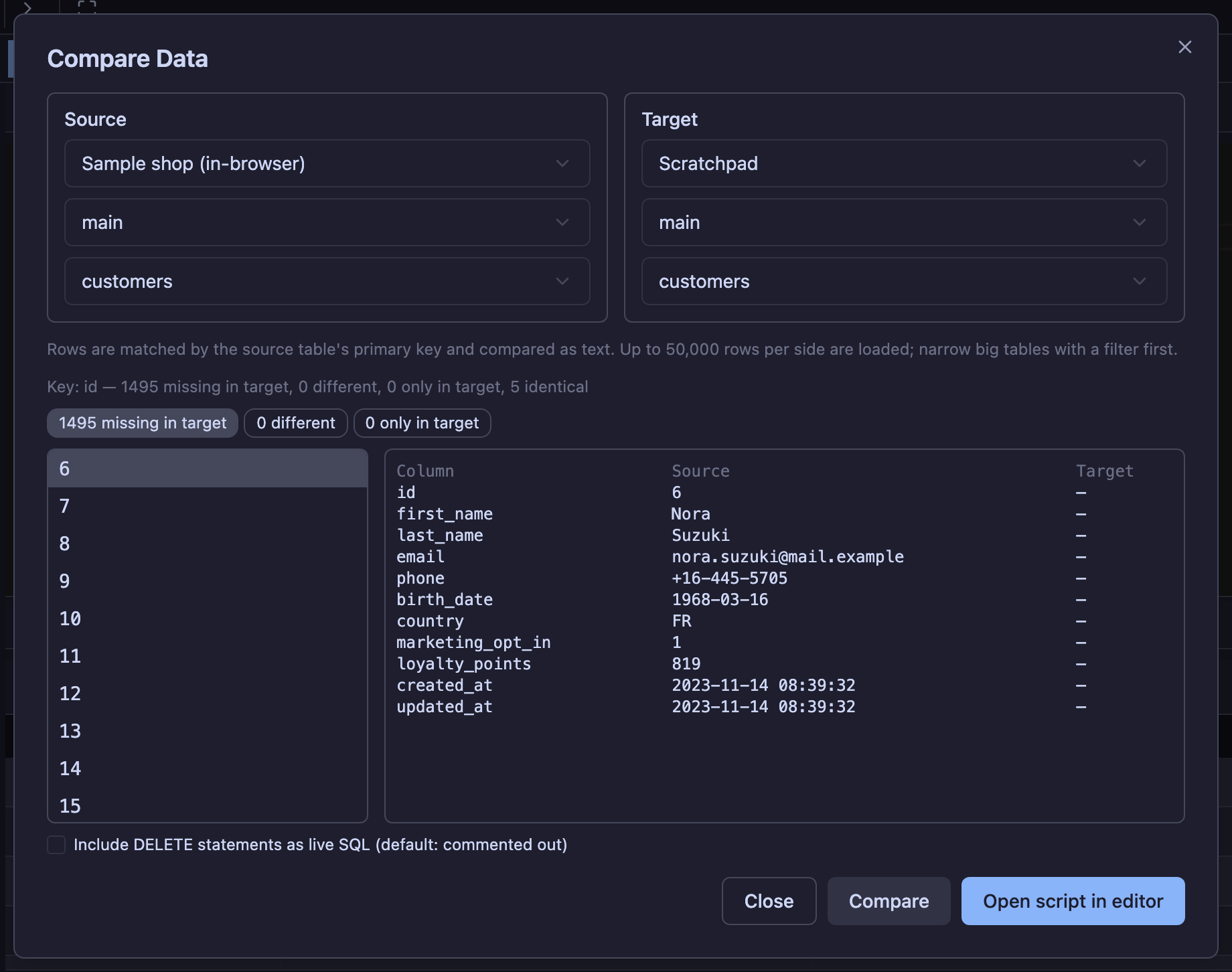
Task: Click the marketing_opt_in column name
Action: [473, 643]
